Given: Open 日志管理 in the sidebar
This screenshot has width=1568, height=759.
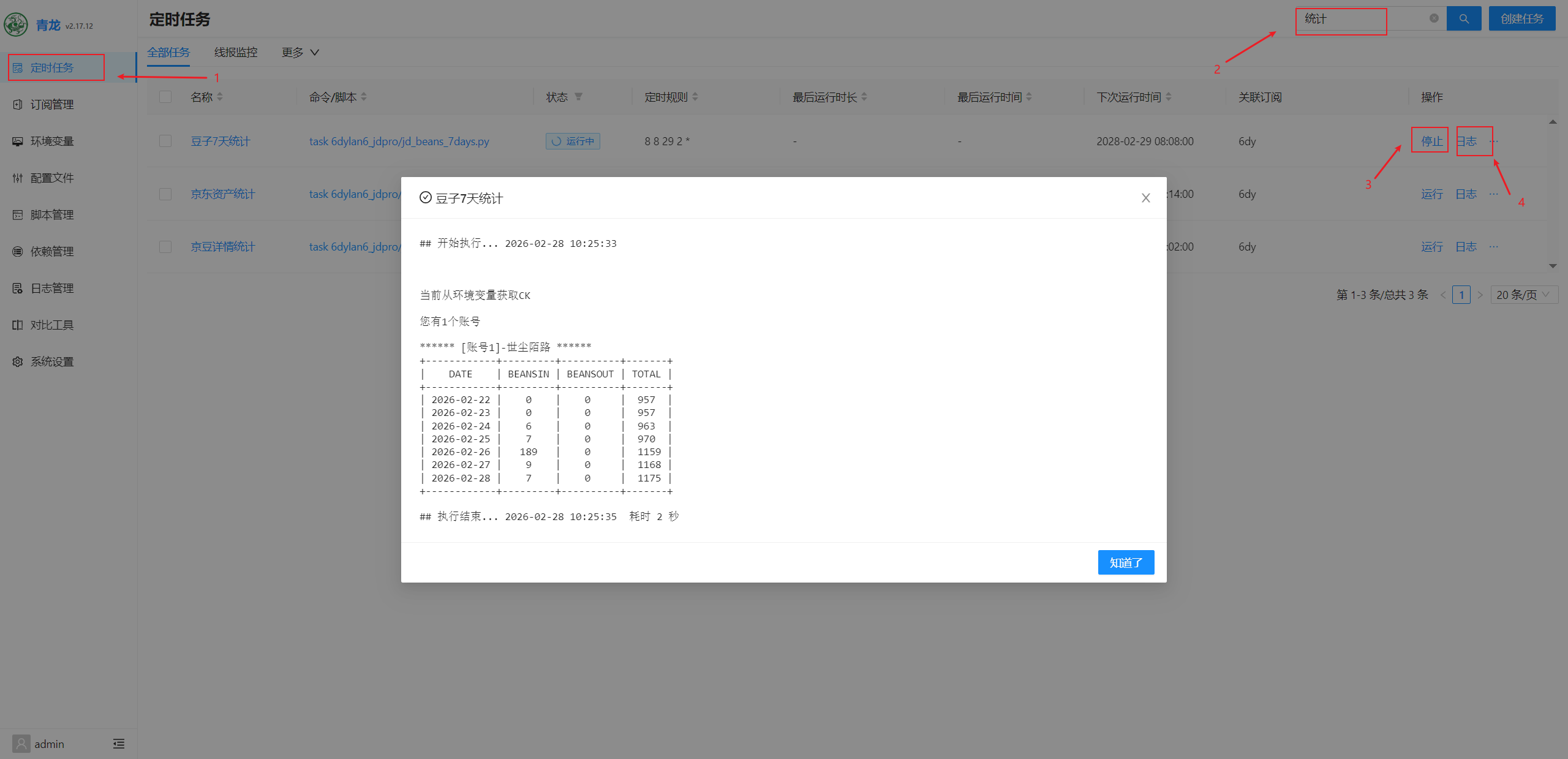Looking at the screenshot, I should pos(51,287).
